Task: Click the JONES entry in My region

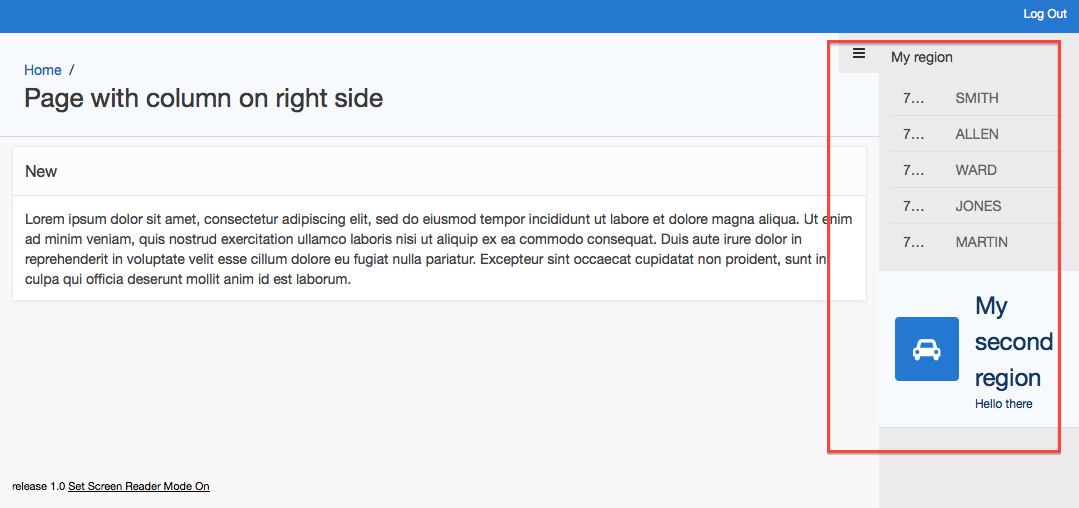Action: (x=977, y=206)
